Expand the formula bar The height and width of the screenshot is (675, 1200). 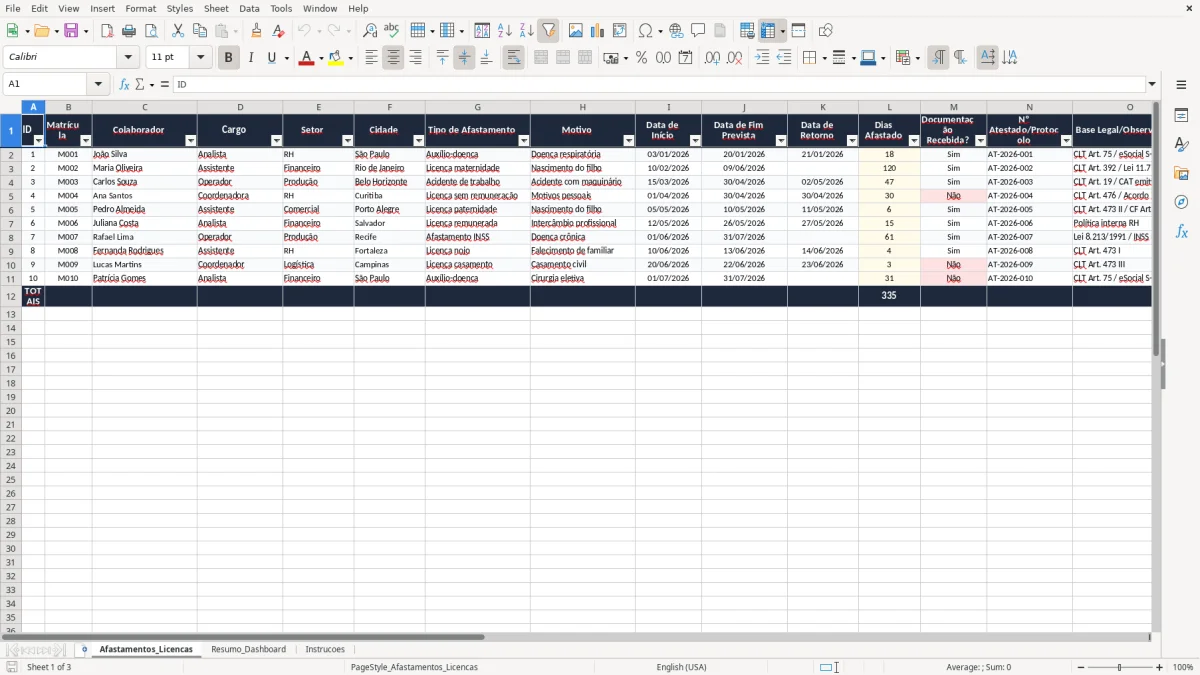1152,84
